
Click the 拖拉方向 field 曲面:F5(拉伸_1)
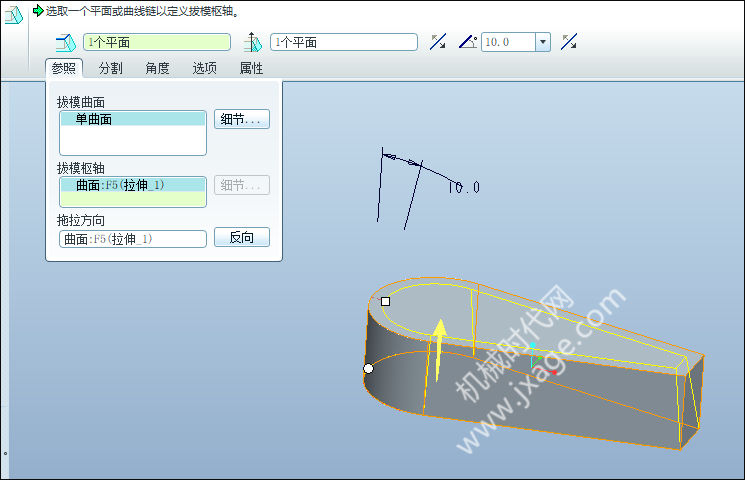click(133, 239)
